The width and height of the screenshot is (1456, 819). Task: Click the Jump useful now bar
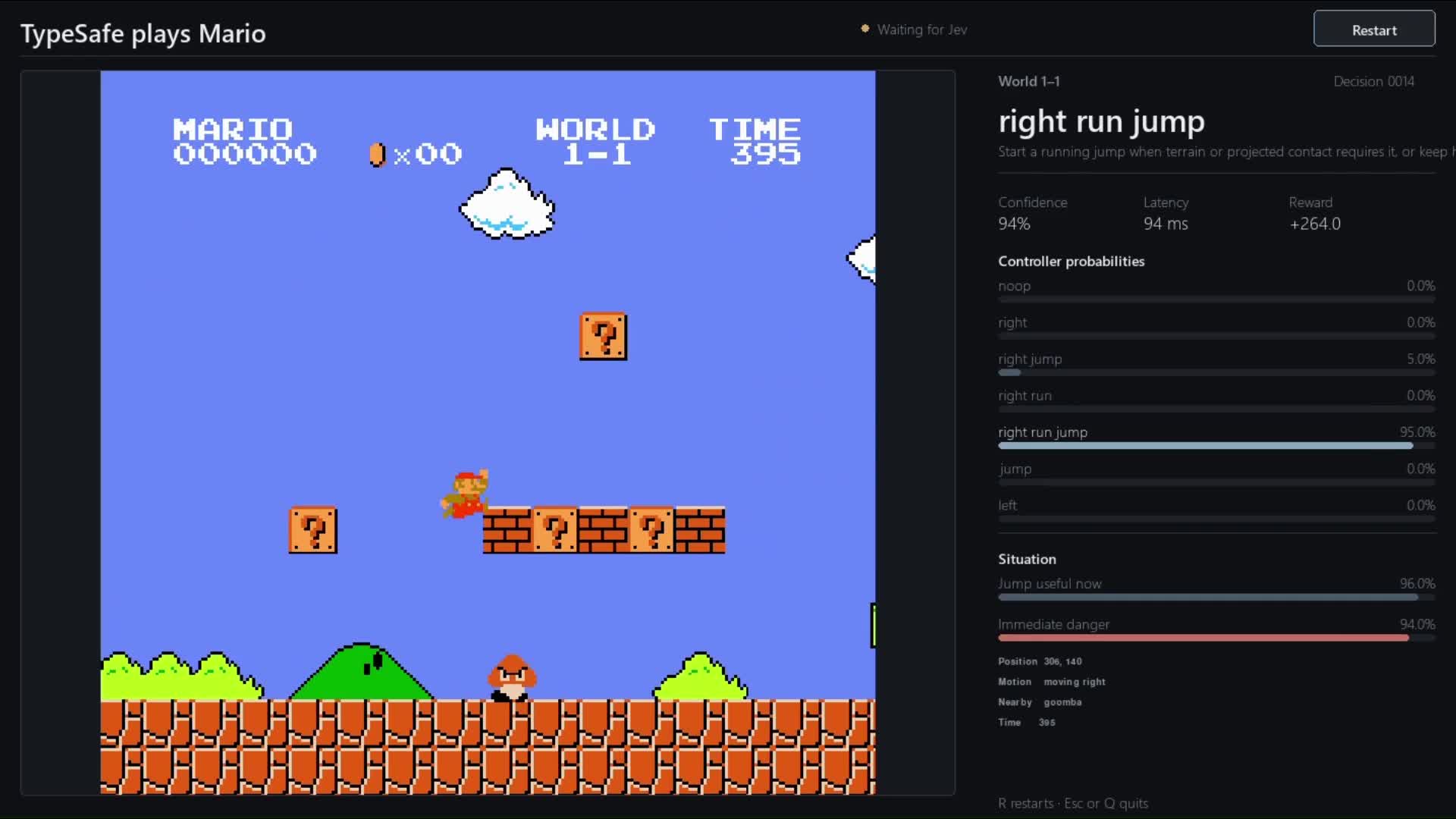point(1216,598)
